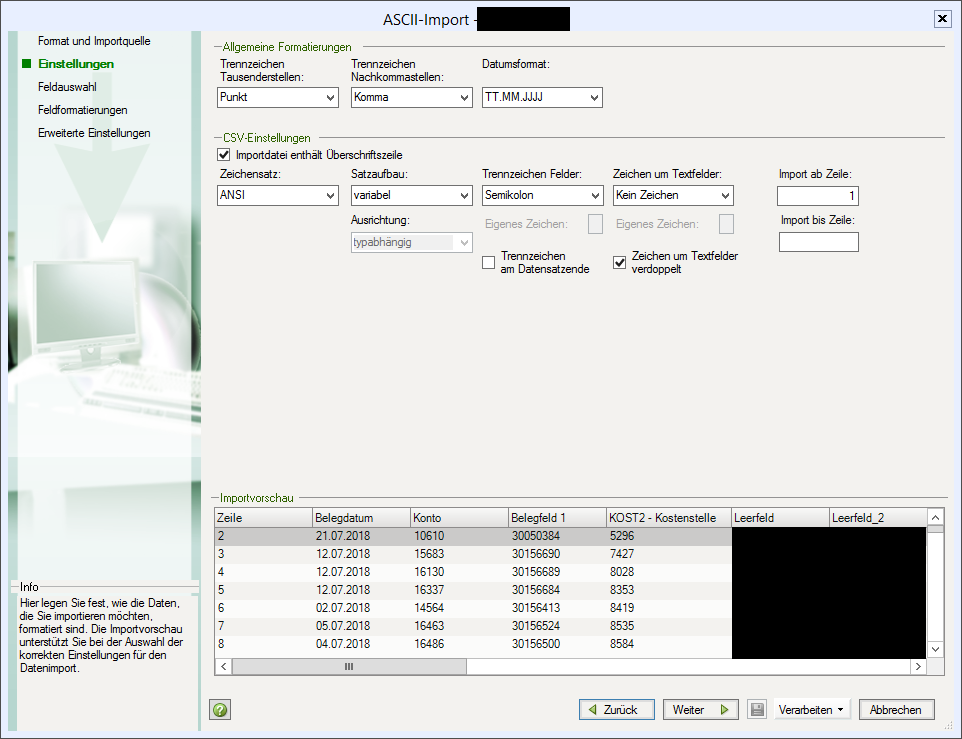962x739 pixels.
Task: Go to 'Feldformatierungen' step
Action: [x=82, y=110]
